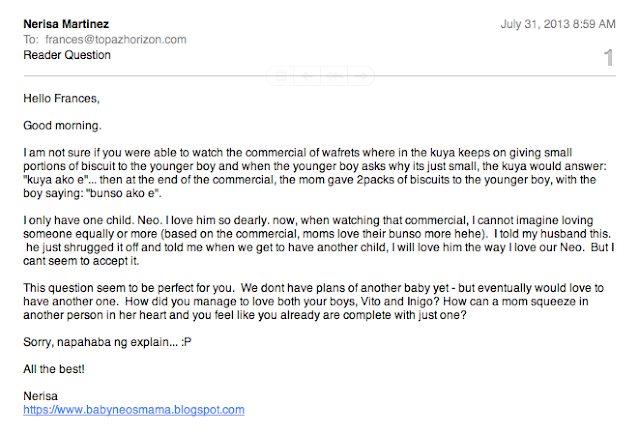Viewport: 640px width, 433px height.
Task: Click the 'Hello Frances,' greeting
Action: (x=62, y=99)
